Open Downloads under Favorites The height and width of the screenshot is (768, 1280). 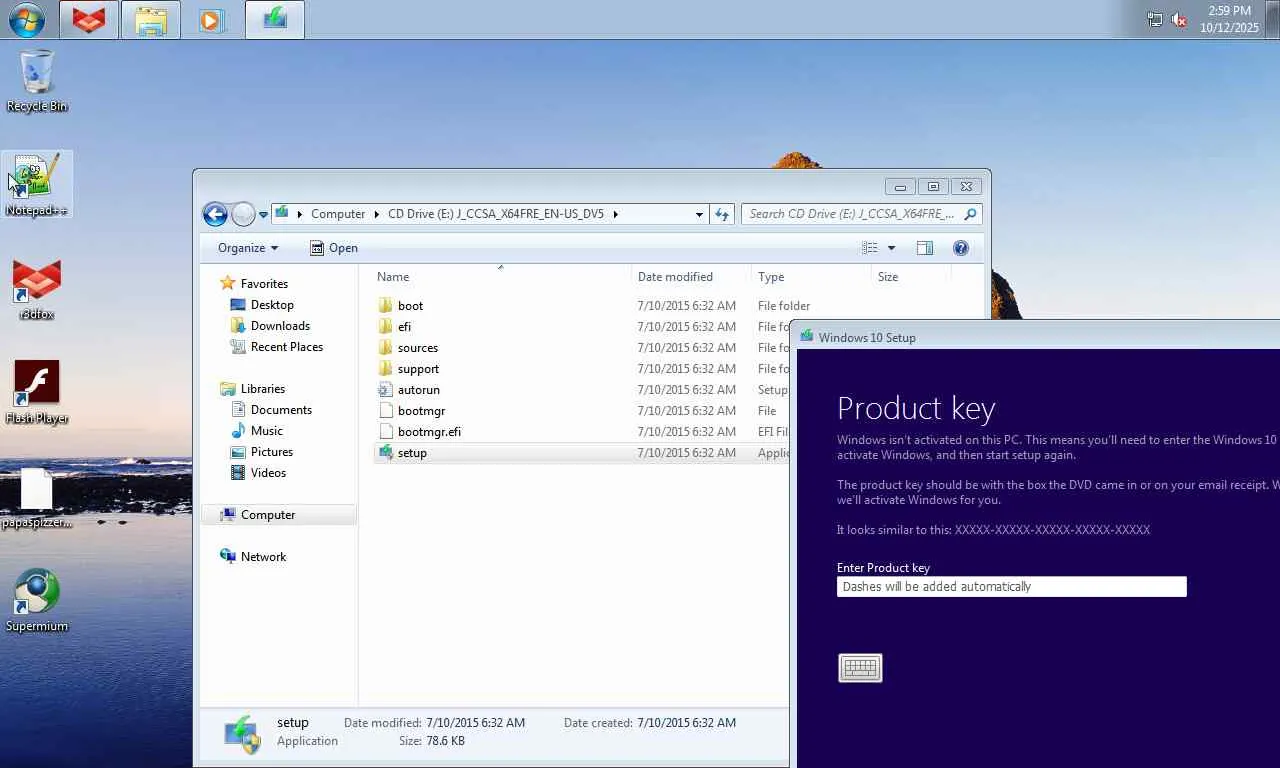click(x=280, y=326)
